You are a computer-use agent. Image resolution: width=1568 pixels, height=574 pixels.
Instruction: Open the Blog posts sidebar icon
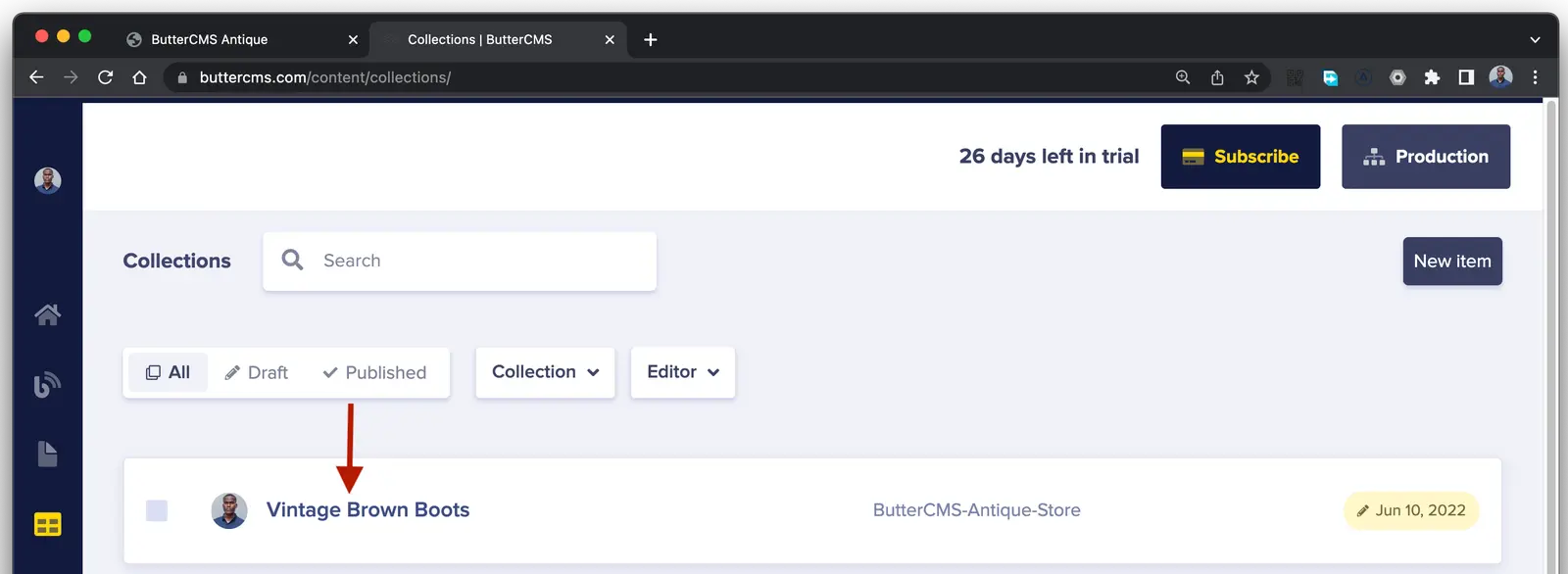pyautogui.click(x=47, y=384)
